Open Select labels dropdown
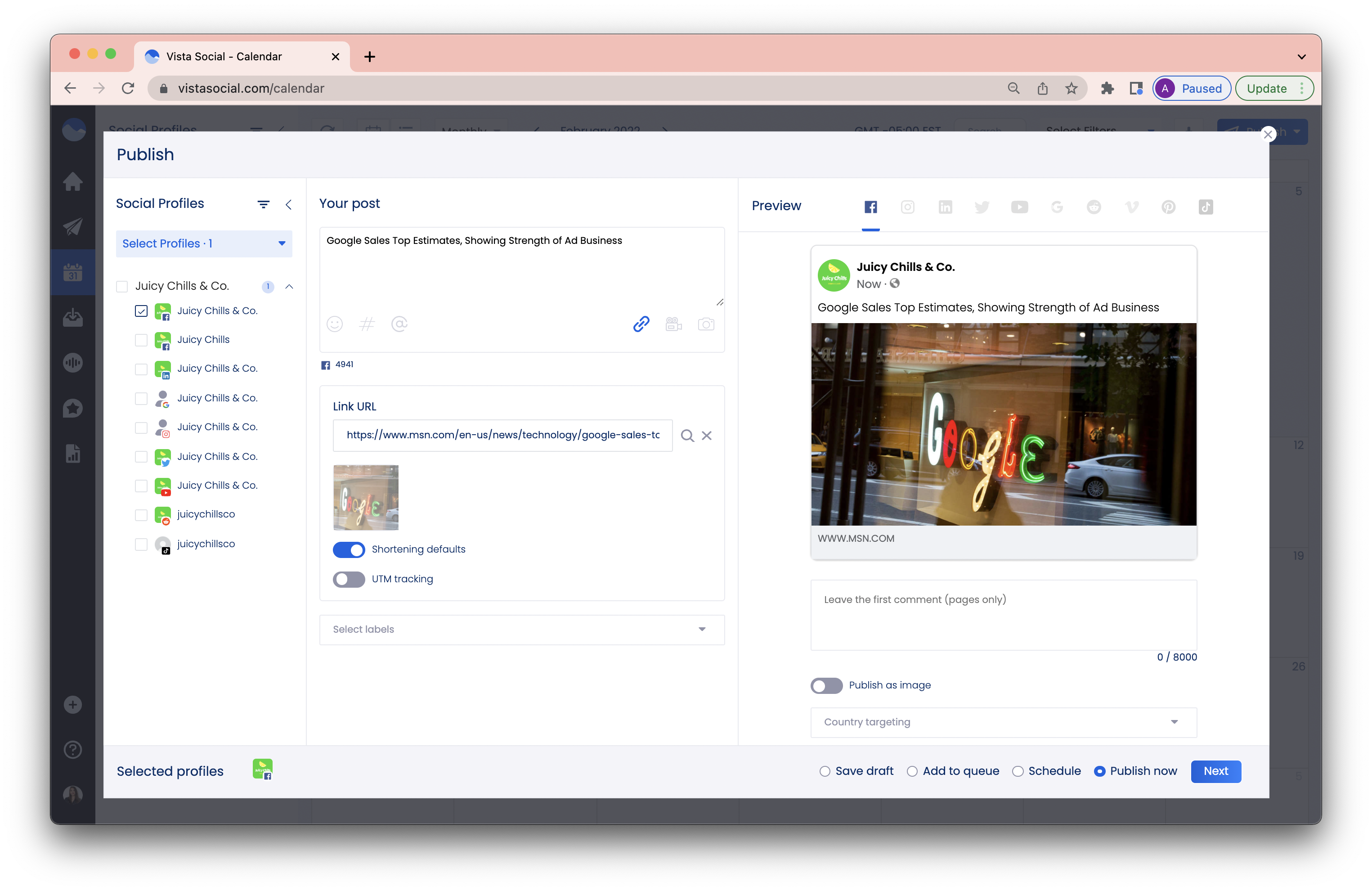The image size is (1372, 891). click(x=522, y=629)
